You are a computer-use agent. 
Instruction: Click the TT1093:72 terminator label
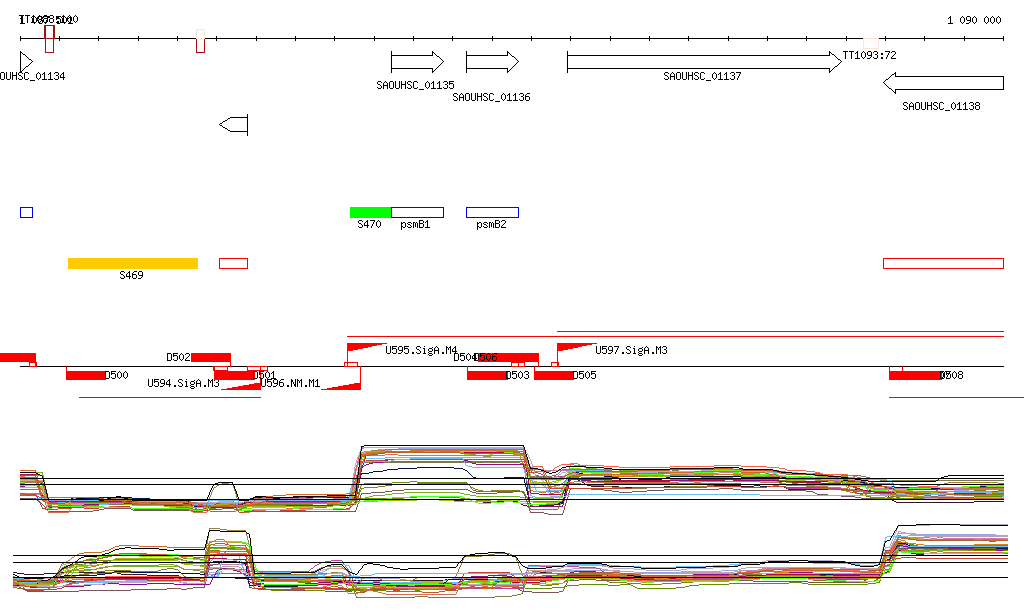point(869,55)
